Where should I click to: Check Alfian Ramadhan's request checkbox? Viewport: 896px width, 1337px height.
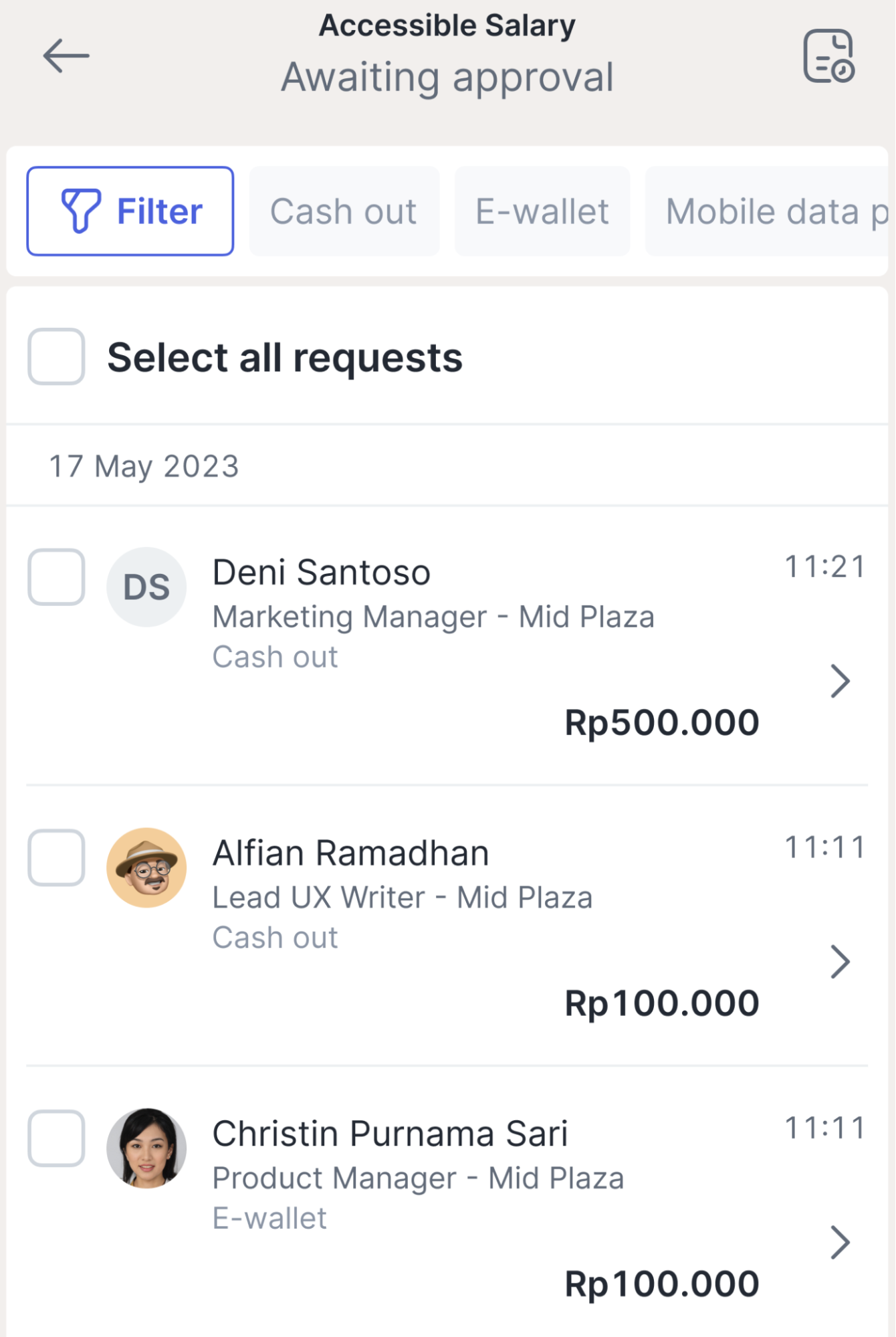[56, 858]
